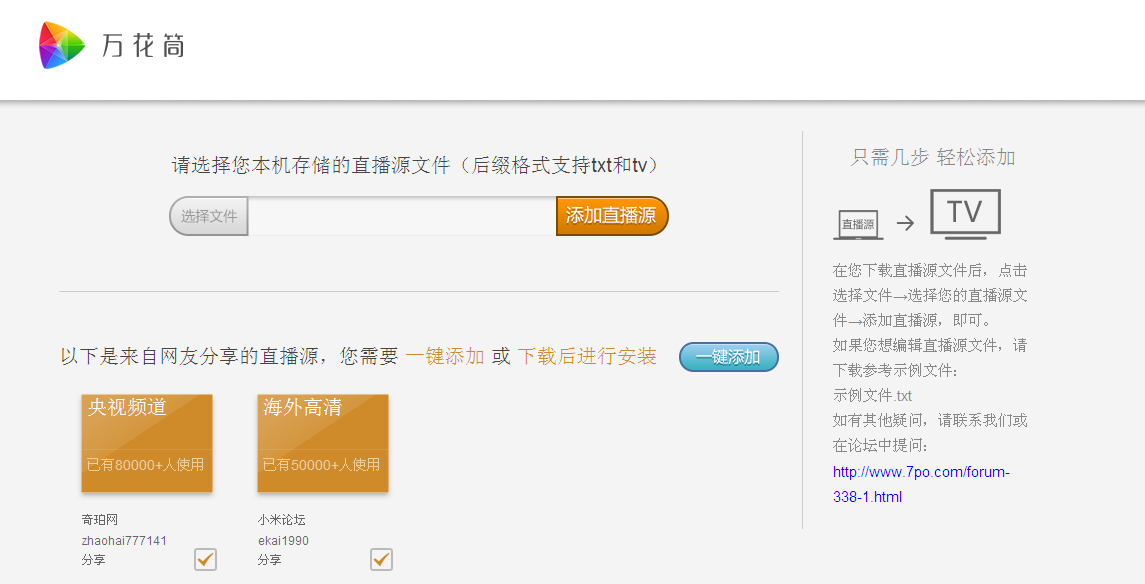Click the 直播源 laptop icon

click(x=858, y=223)
